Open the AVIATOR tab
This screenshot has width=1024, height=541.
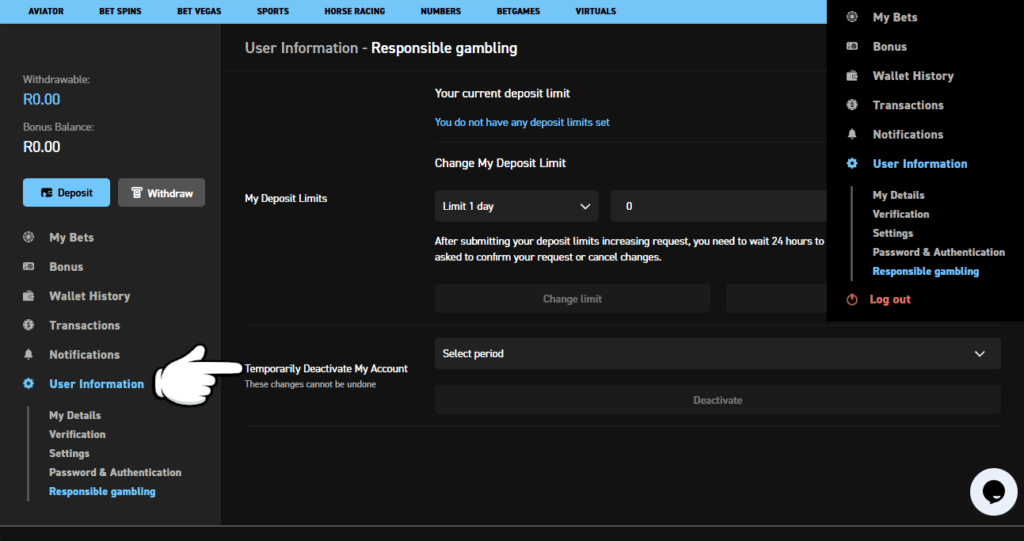point(46,11)
